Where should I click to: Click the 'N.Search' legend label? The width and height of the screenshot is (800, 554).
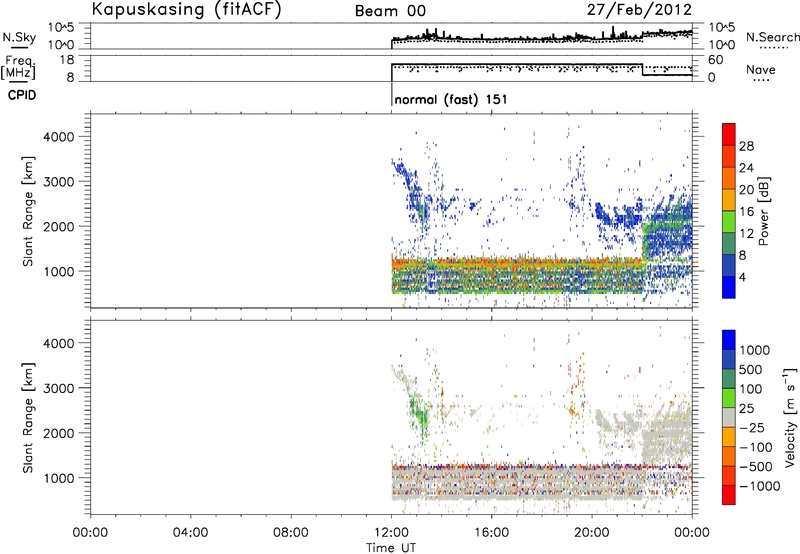(x=772, y=37)
